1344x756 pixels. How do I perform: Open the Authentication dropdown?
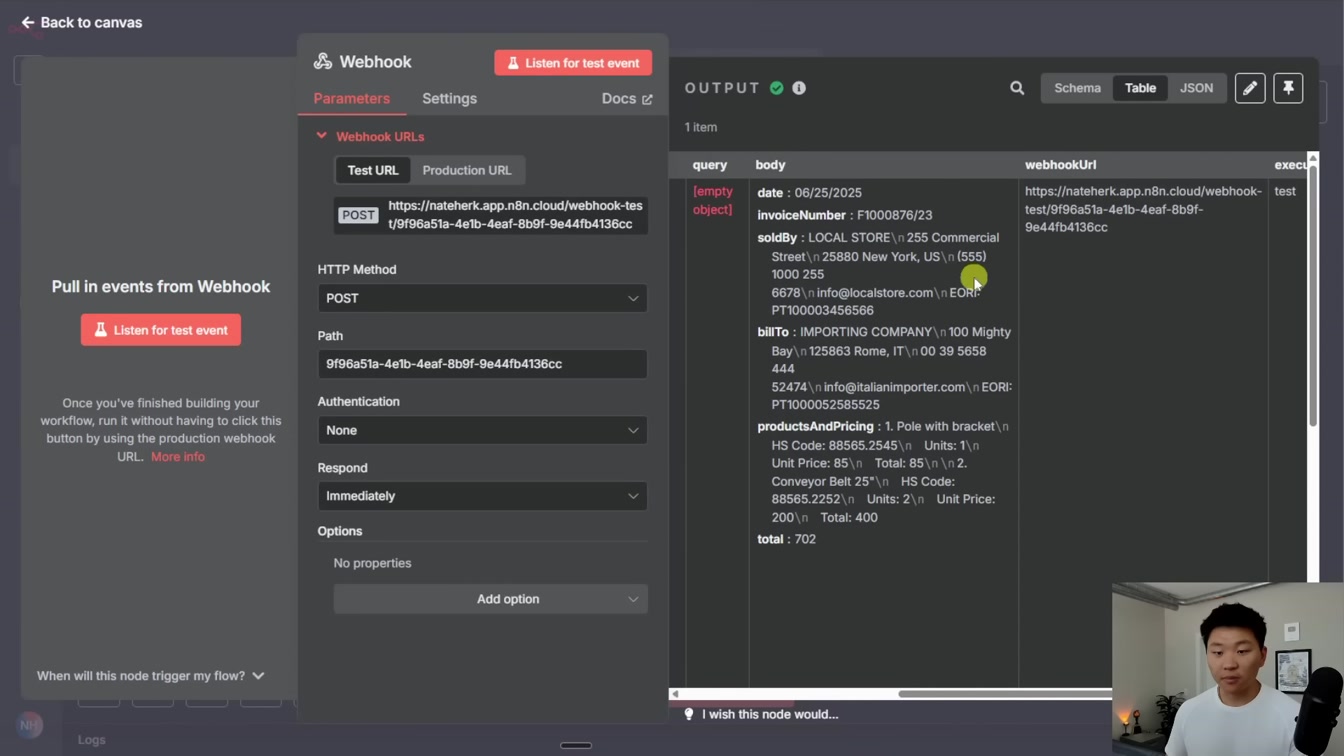483,430
